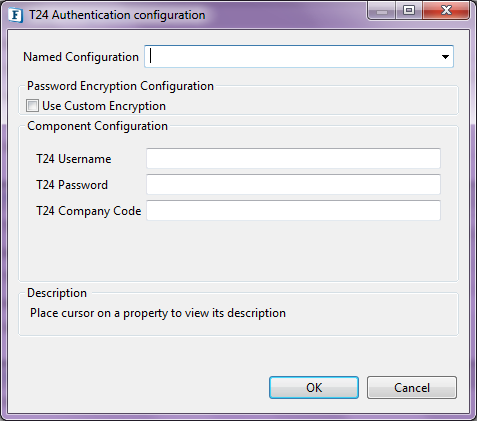Minimize the T24 Authentication configuration window
This screenshot has width=477, height=421.
382,11
